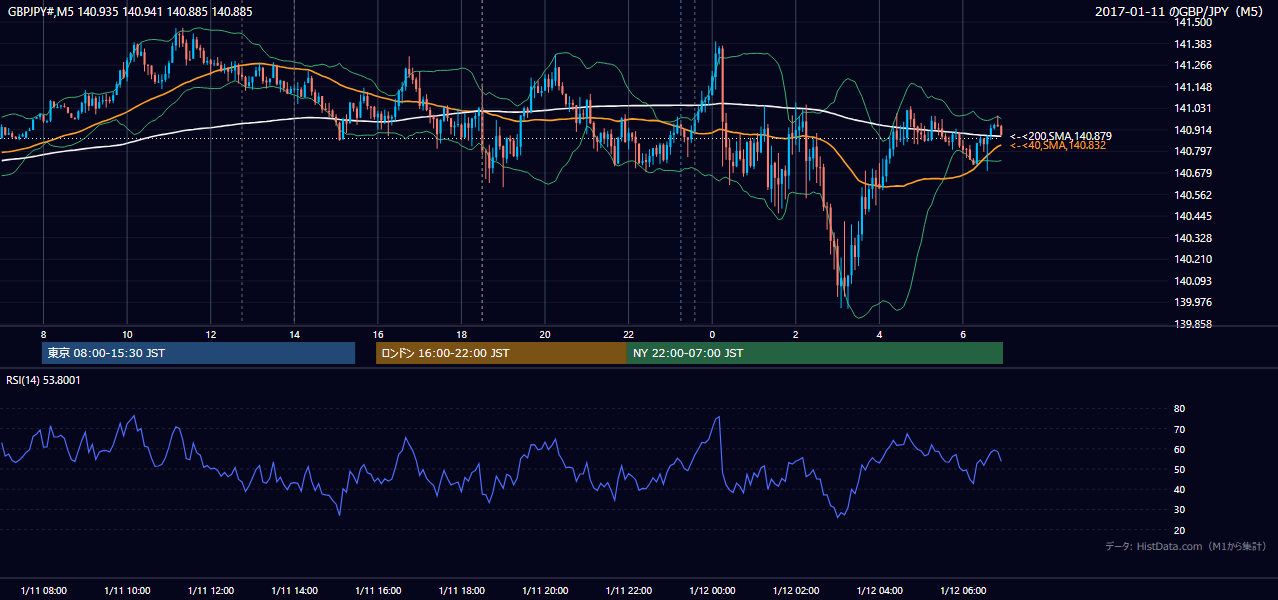Click the HistData.com data source credit
Screen dimensions: 1278x600
(1185, 546)
